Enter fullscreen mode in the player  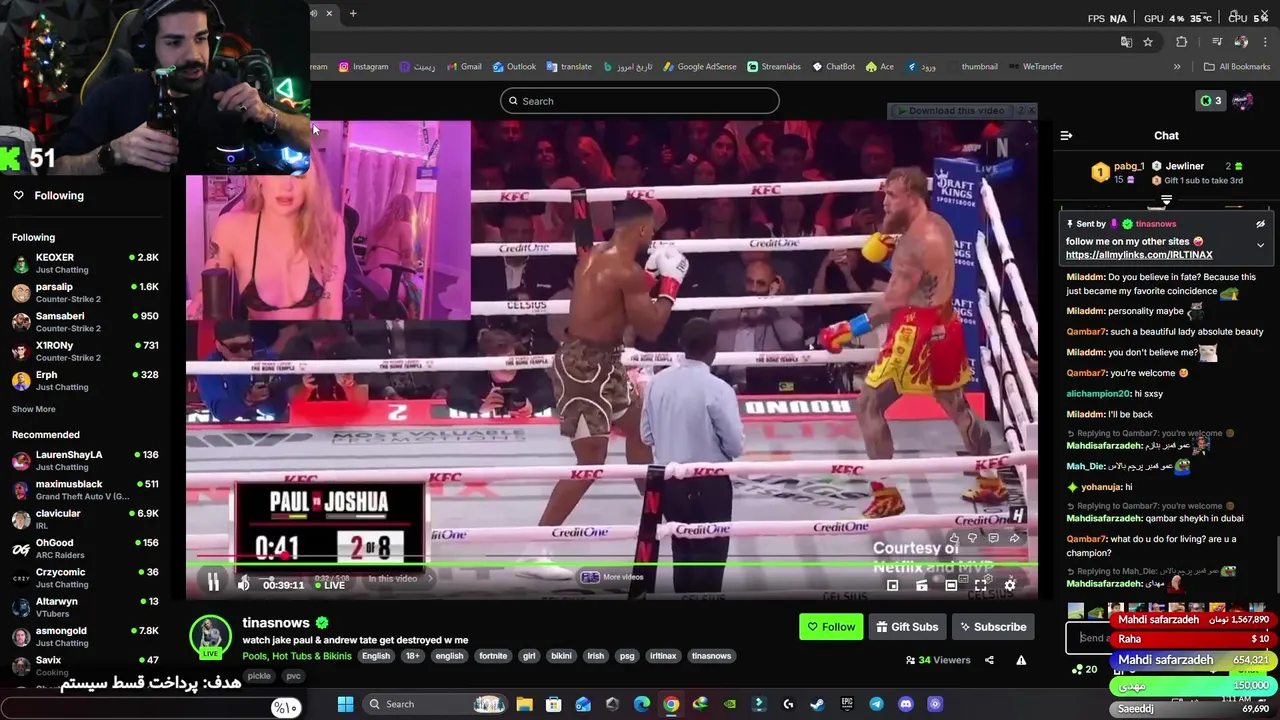tap(981, 585)
